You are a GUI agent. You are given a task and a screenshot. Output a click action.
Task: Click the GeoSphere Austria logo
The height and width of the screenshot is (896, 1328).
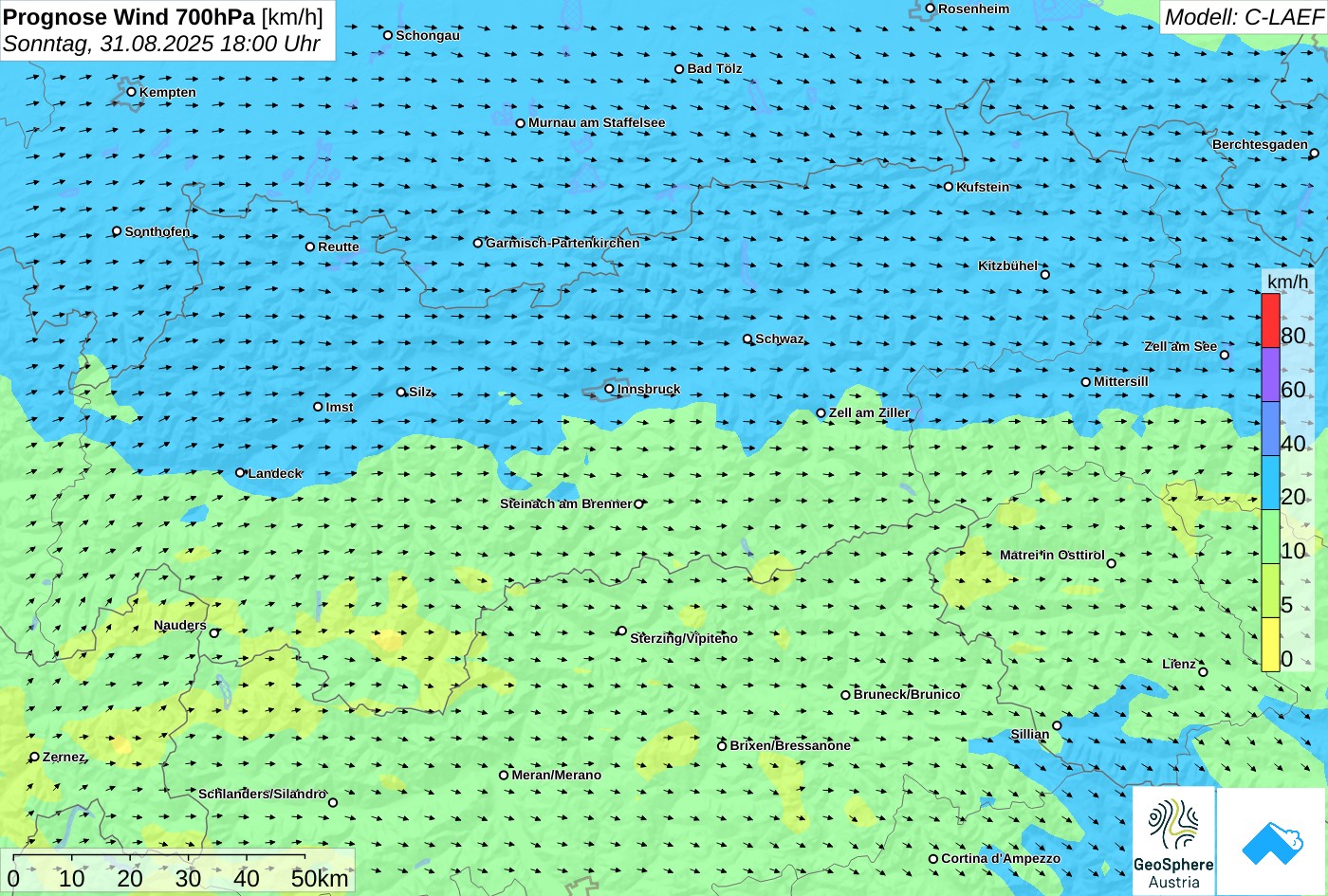click(1173, 841)
